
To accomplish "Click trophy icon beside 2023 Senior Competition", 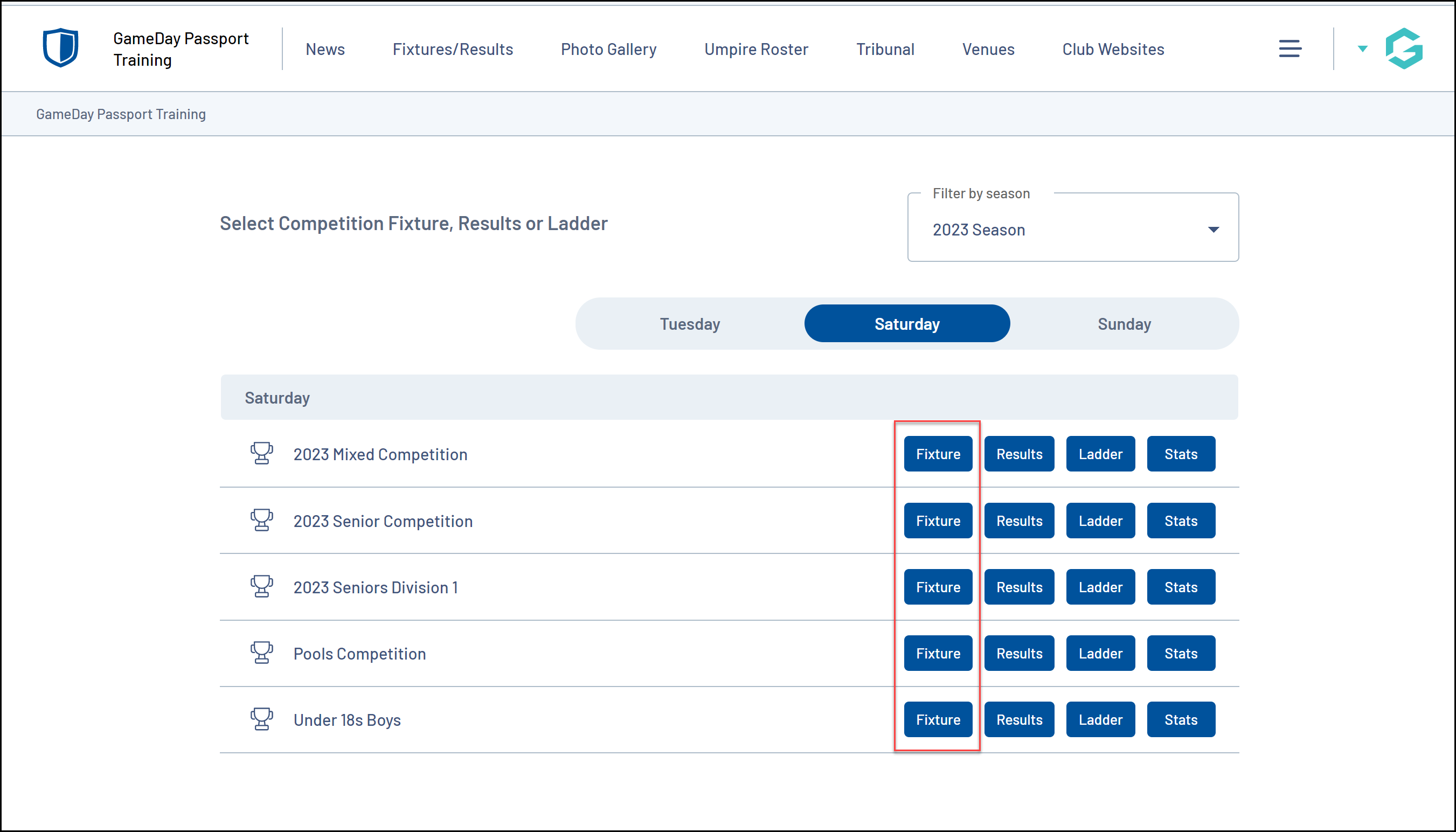I will 262,521.
